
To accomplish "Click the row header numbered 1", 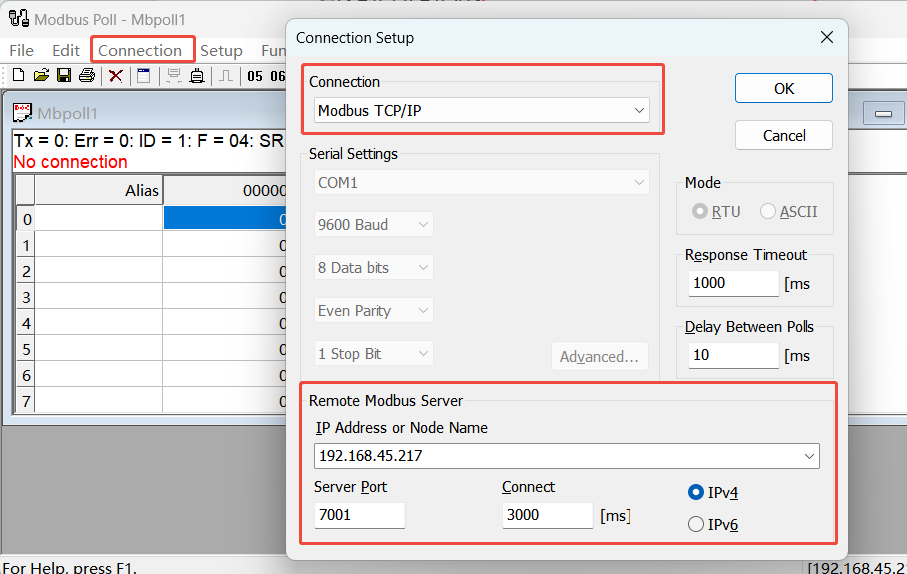I will 25,246.
